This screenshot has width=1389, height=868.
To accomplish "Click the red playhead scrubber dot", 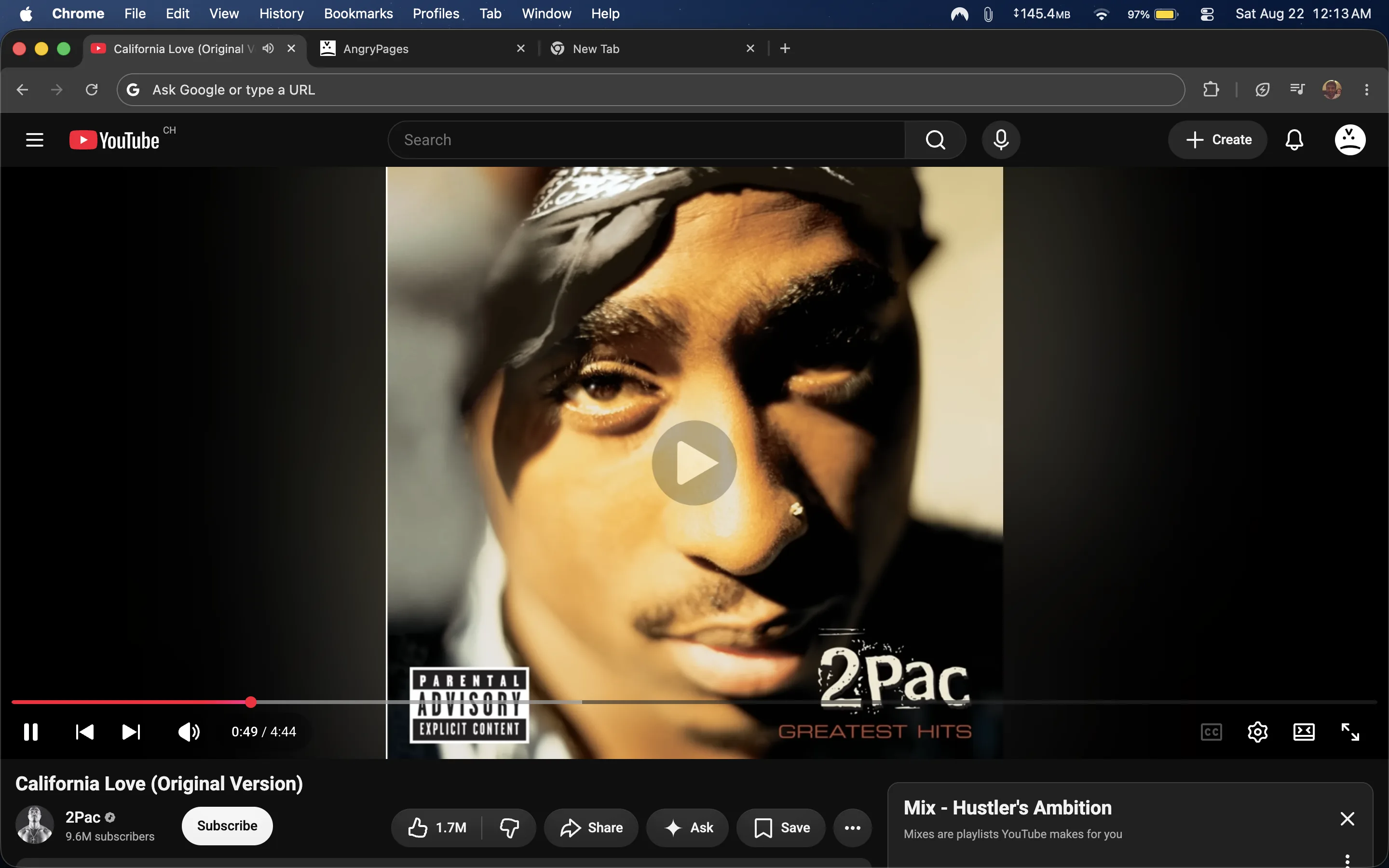I will (x=251, y=702).
